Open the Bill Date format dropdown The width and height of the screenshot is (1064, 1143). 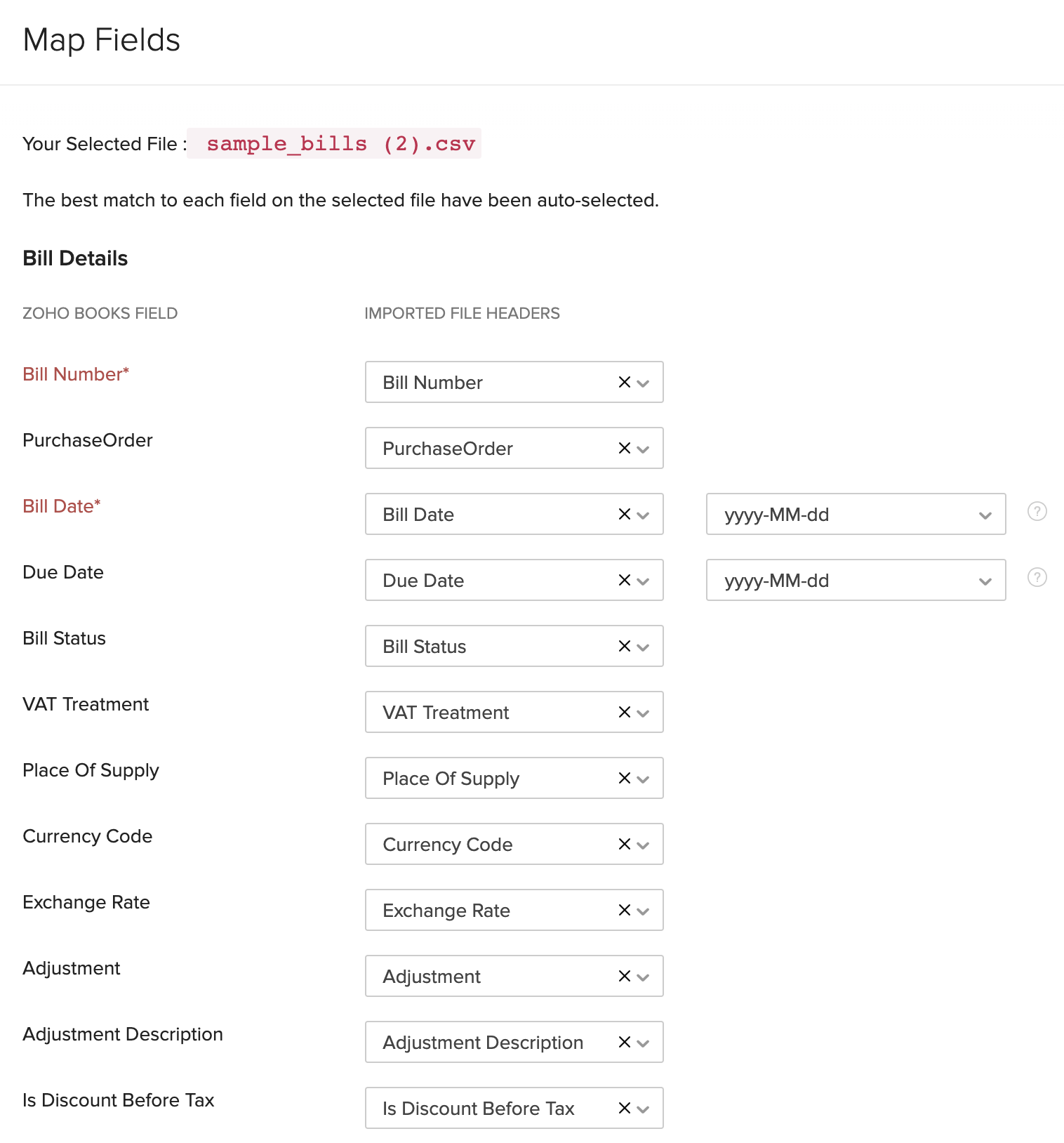pyautogui.click(x=855, y=514)
